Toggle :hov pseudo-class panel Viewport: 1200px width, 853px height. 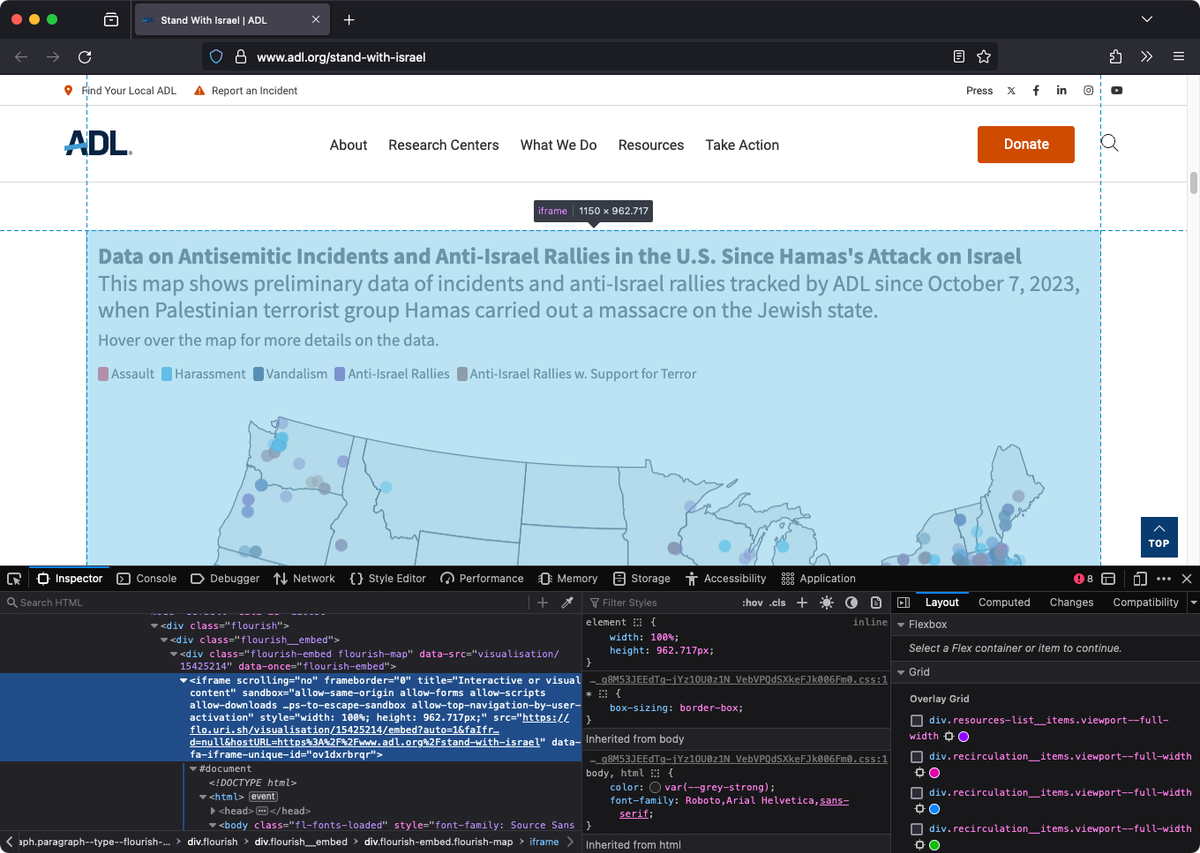click(x=752, y=603)
